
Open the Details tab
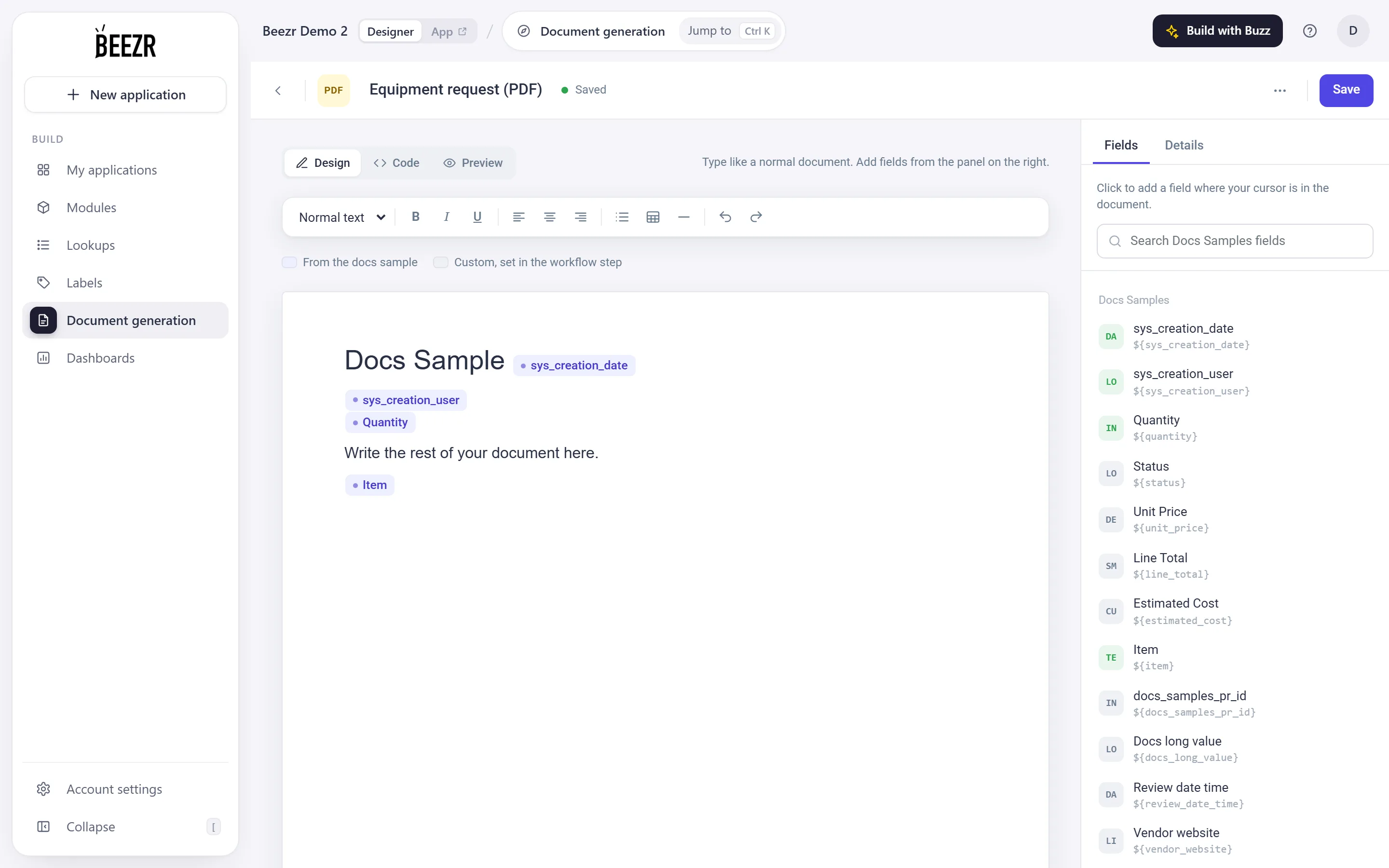(1184, 145)
